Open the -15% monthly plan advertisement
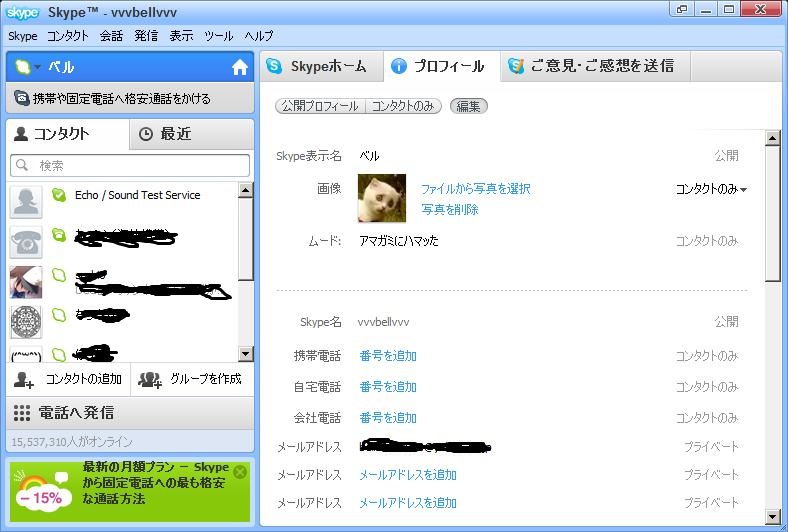This screenshot has width=788, height=532. 130,491
